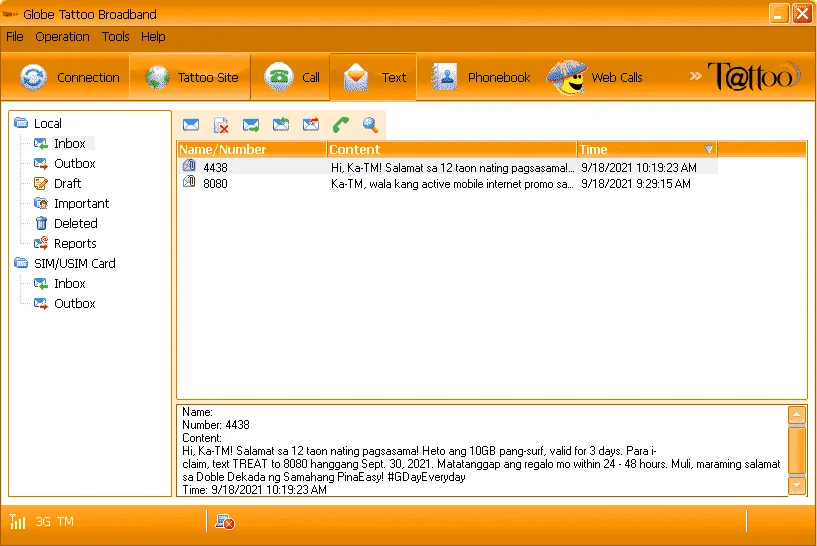The image size is (817, 546).
Task: Open the Reports folder
Action: click(75, 244)
